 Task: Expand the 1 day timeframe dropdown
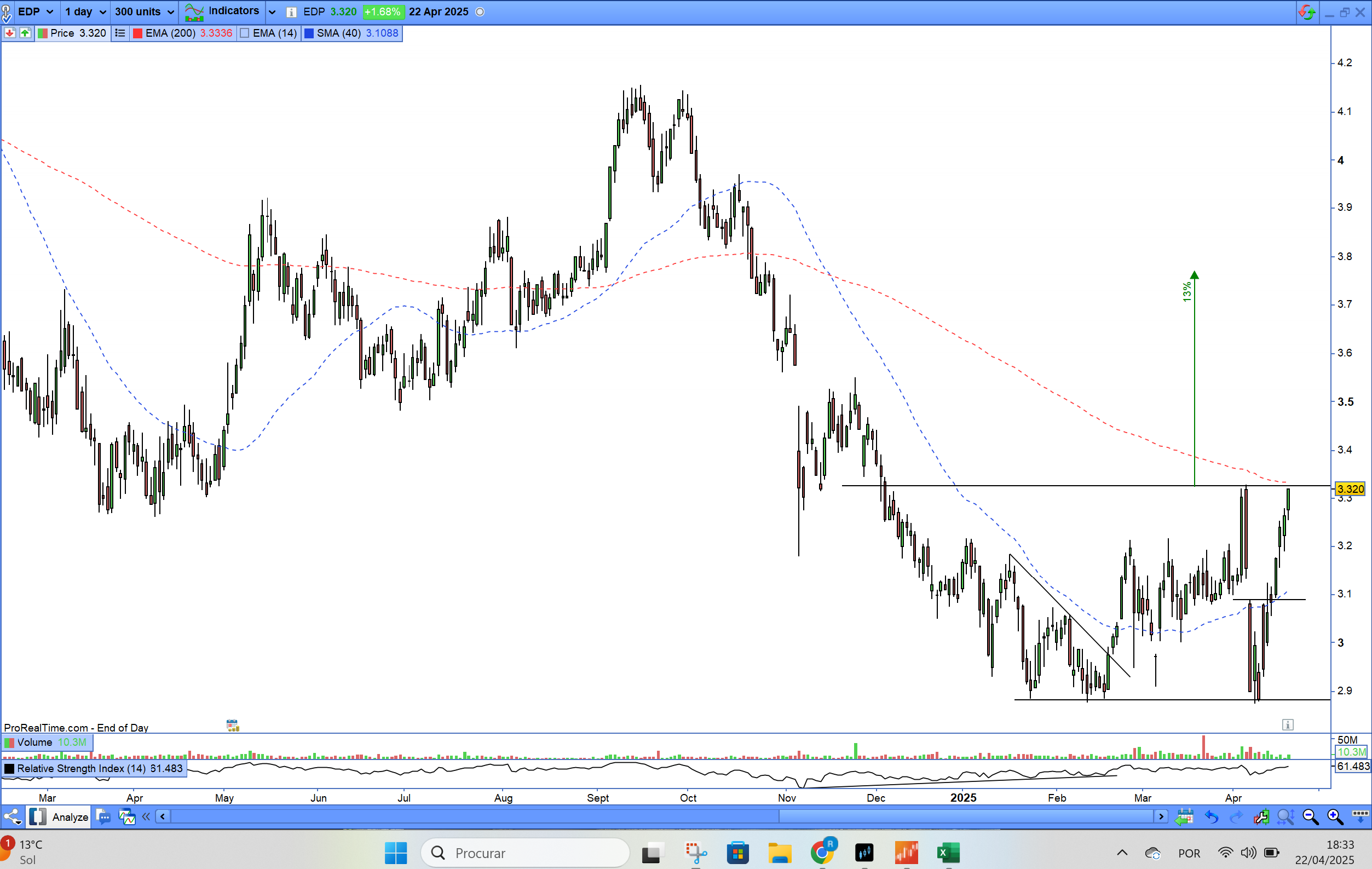pyautogui.click(x=85, y=11)
